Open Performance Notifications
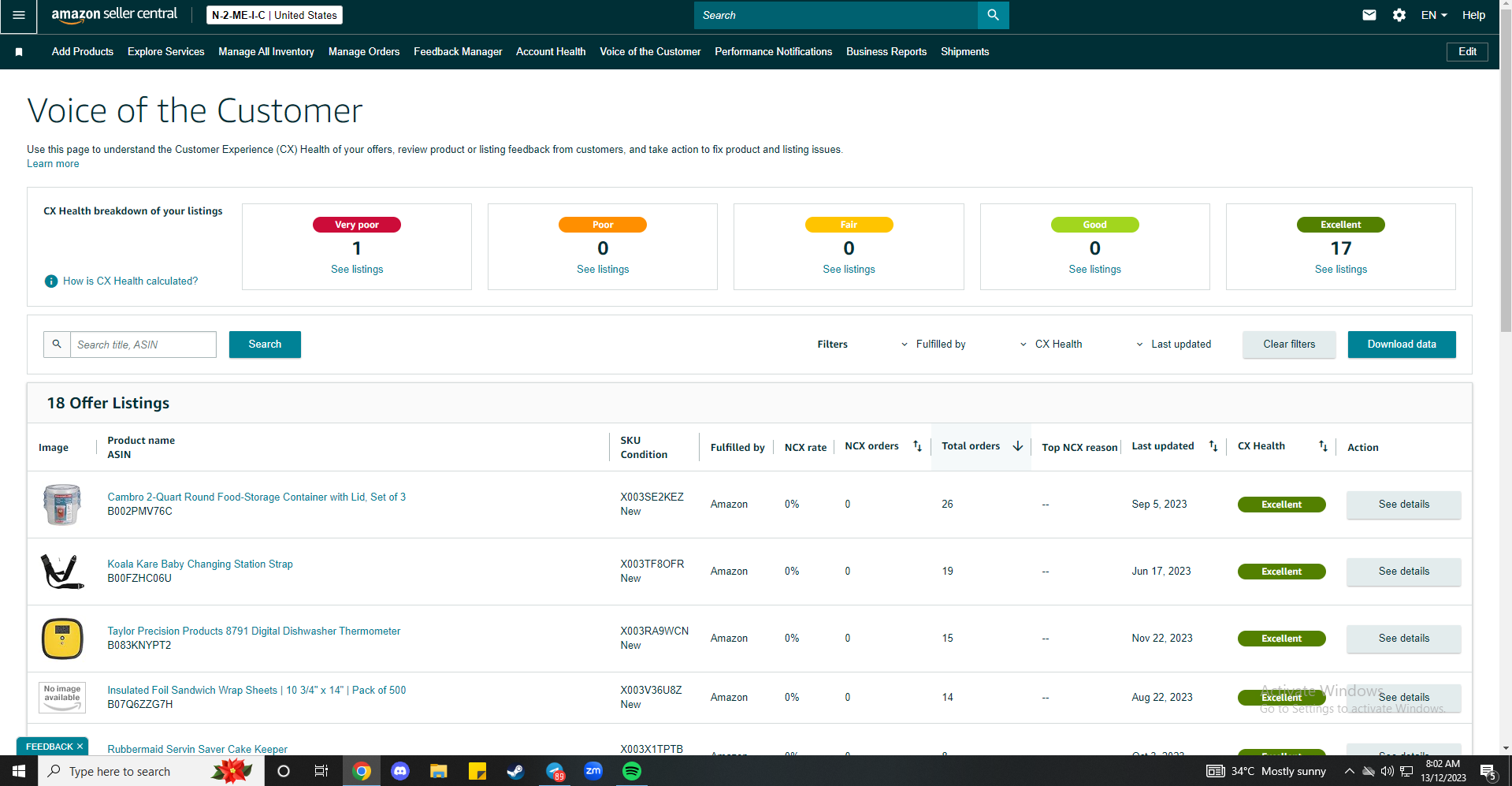Viewport: 1512px width, 786px height. coord(774,52)
